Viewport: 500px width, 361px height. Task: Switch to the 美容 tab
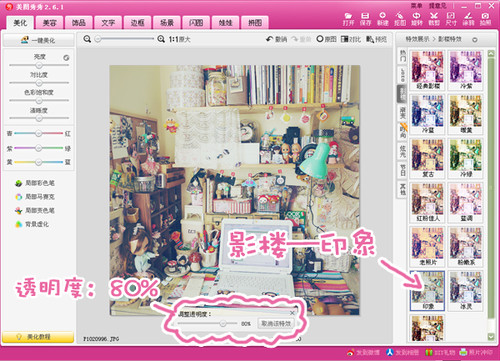(x=50, y=23)
